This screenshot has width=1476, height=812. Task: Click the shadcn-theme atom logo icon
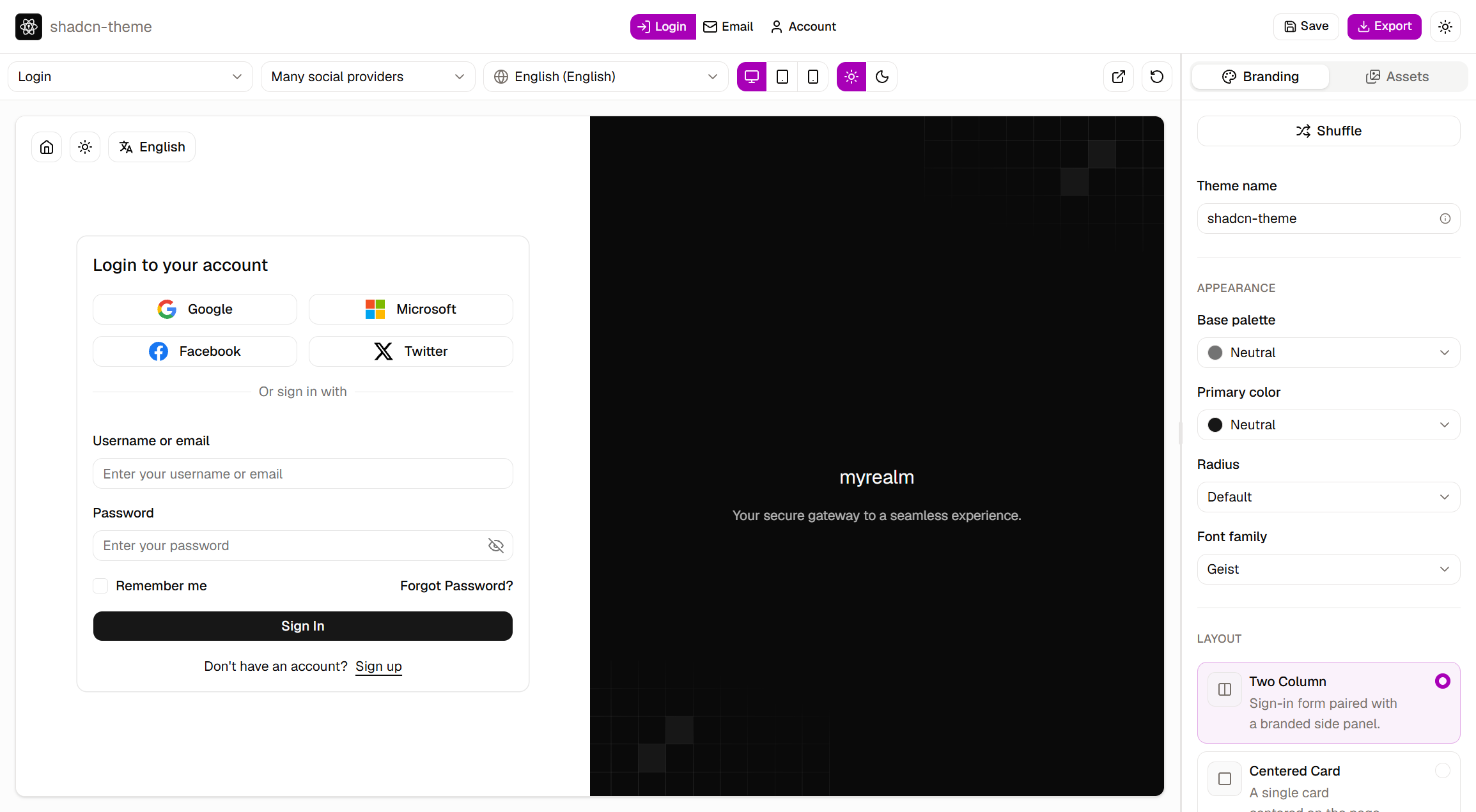tap(29, 27)
